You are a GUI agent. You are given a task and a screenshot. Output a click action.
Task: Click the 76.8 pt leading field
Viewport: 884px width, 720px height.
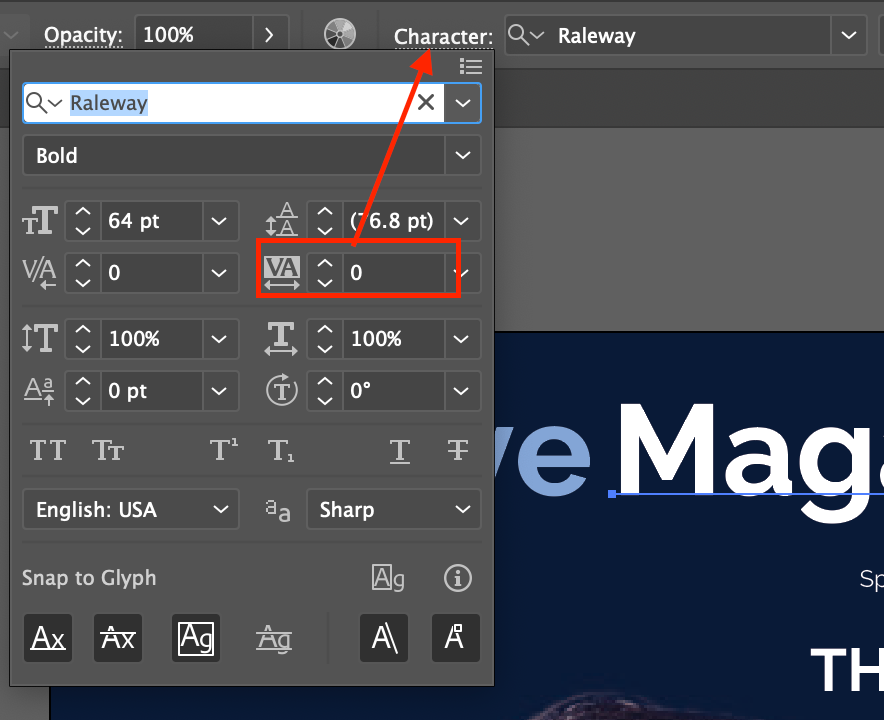tap(393, 220)
